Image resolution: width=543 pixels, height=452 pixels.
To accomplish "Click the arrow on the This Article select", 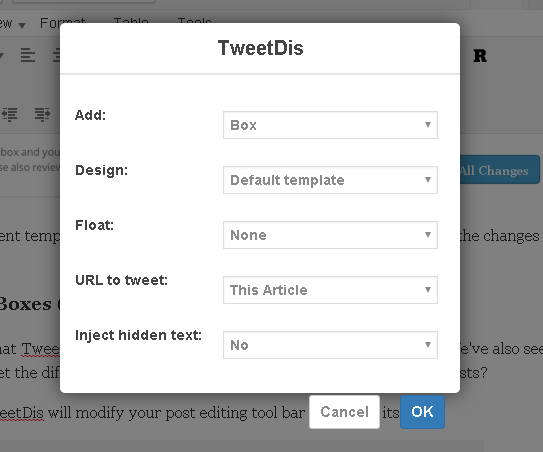I will point(428,290).
